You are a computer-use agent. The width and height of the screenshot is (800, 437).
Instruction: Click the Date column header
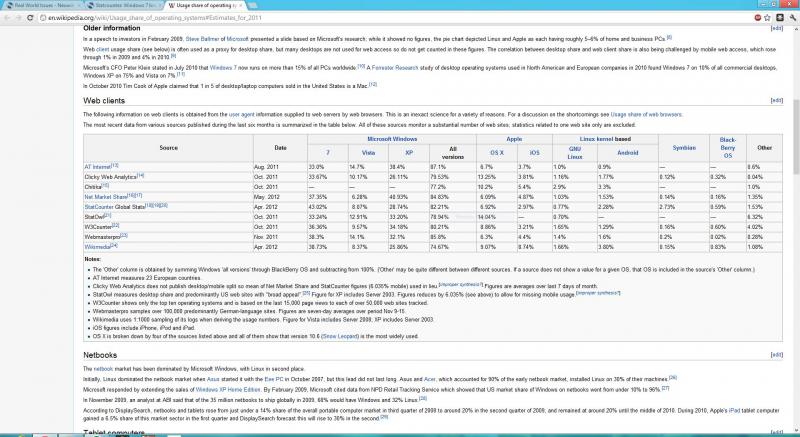280,148
